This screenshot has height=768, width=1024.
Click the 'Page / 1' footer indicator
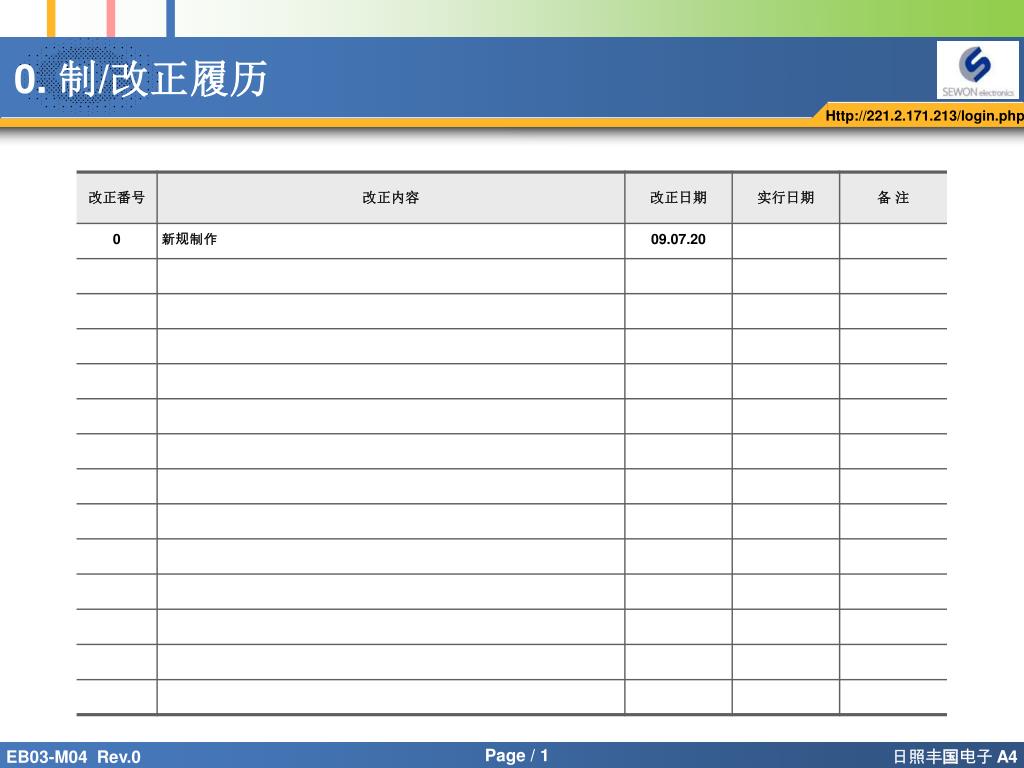click(516, 756)
